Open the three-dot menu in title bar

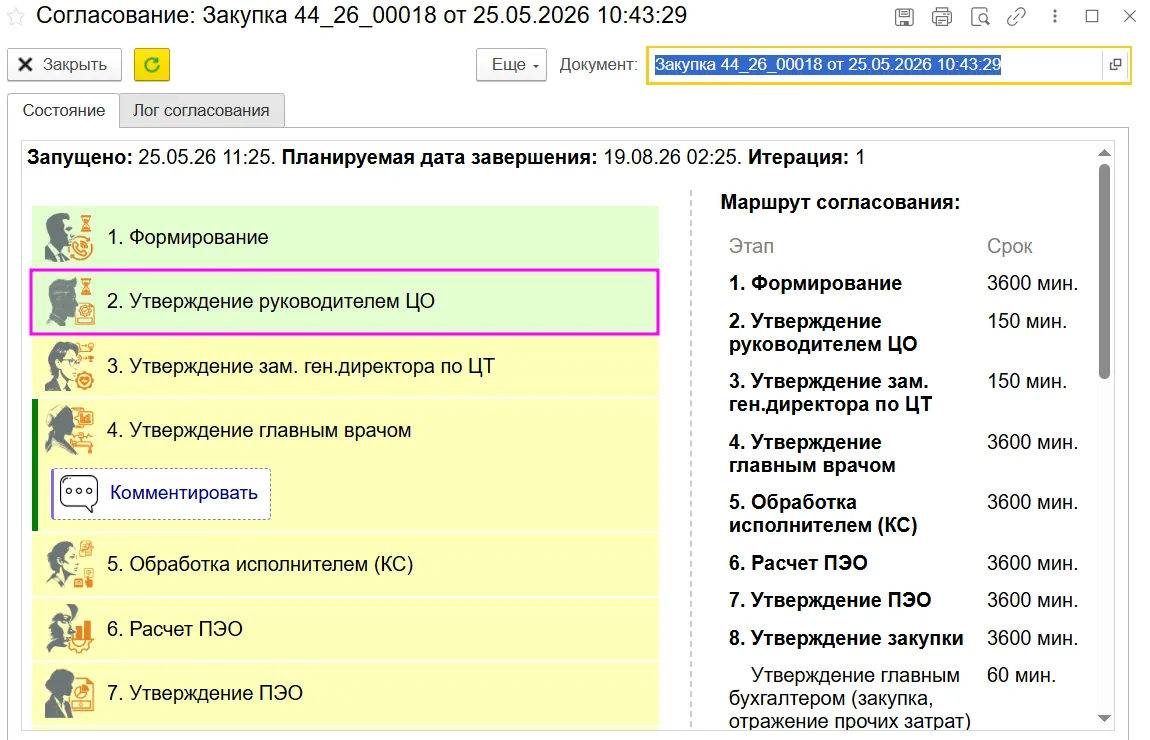[x=1055, y=16]
